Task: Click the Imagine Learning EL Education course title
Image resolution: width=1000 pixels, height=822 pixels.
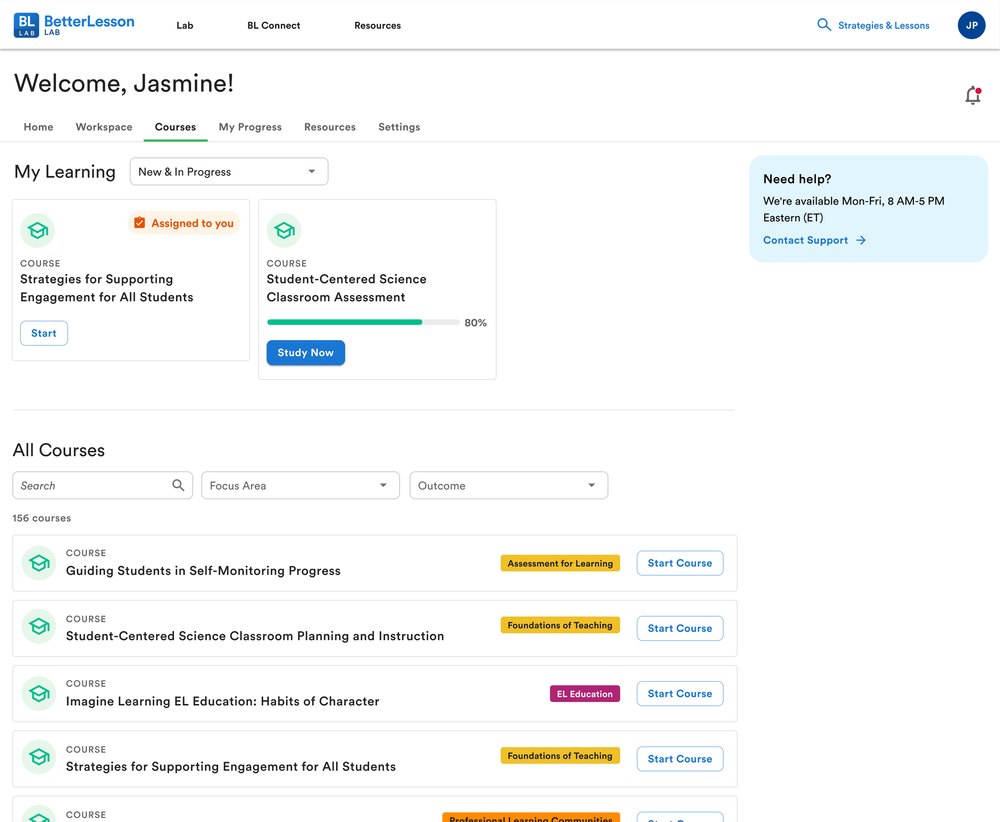Action: (223, 701)
